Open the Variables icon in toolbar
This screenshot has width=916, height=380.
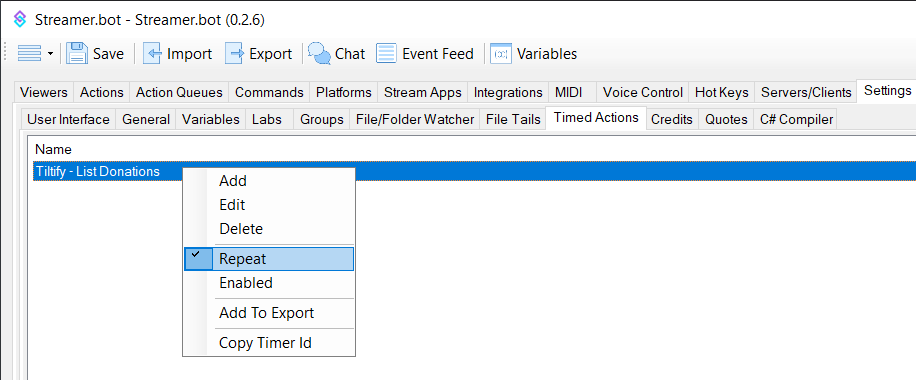[501, 54]
